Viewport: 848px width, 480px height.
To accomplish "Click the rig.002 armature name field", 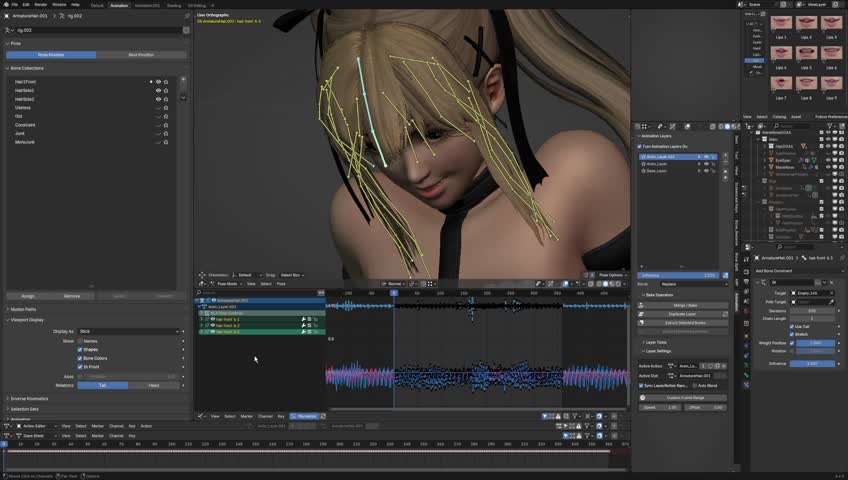I will tap(96, 30).
